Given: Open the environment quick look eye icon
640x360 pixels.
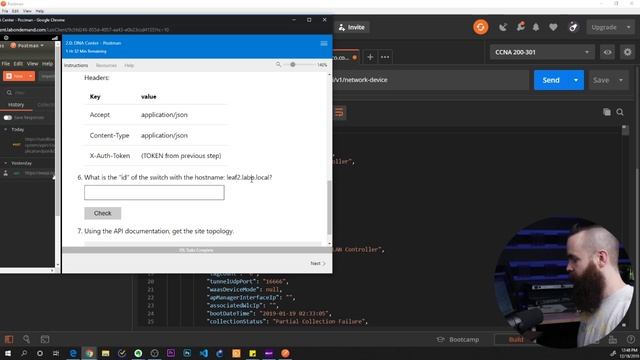Looking at the screenshot, I should tap(607, 52).
